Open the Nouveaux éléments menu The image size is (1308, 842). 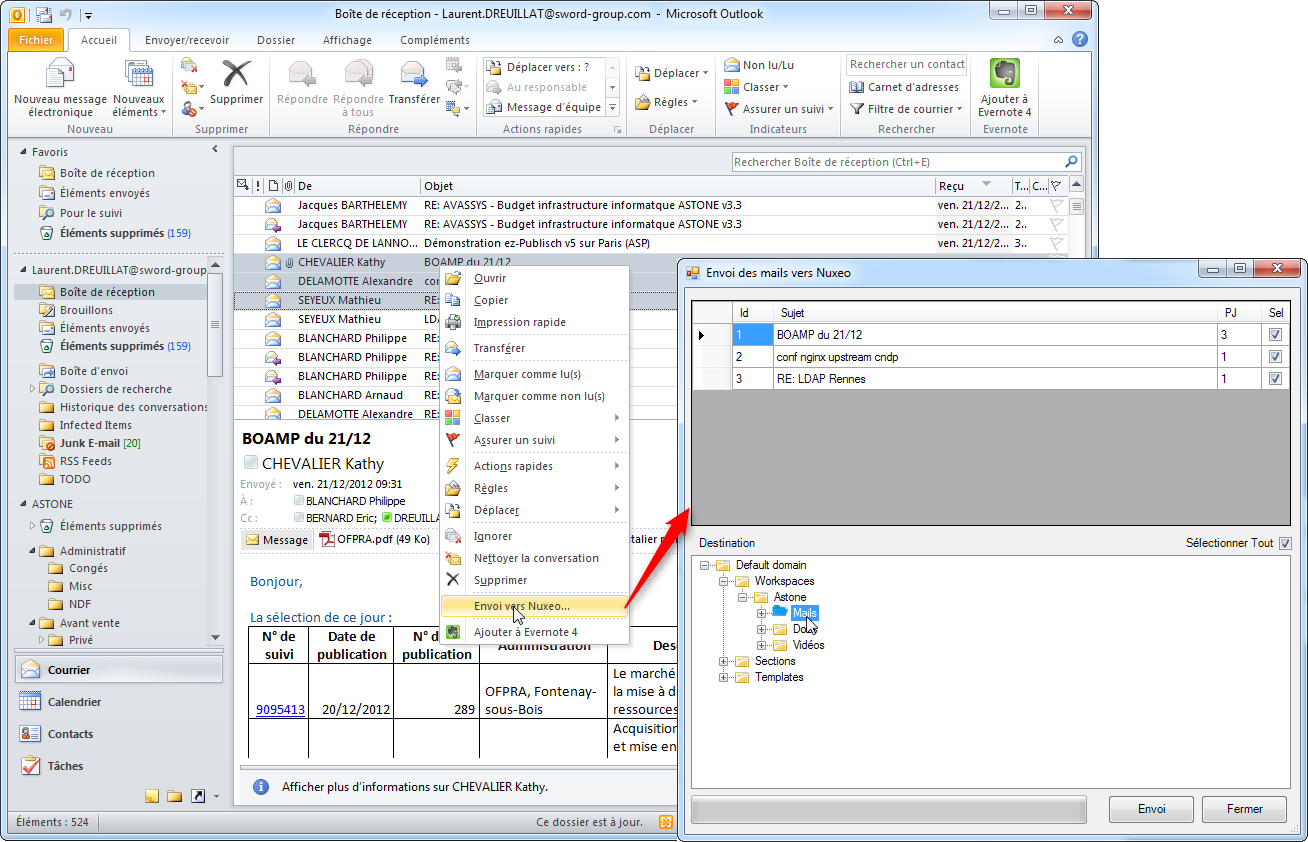[138, 88]
